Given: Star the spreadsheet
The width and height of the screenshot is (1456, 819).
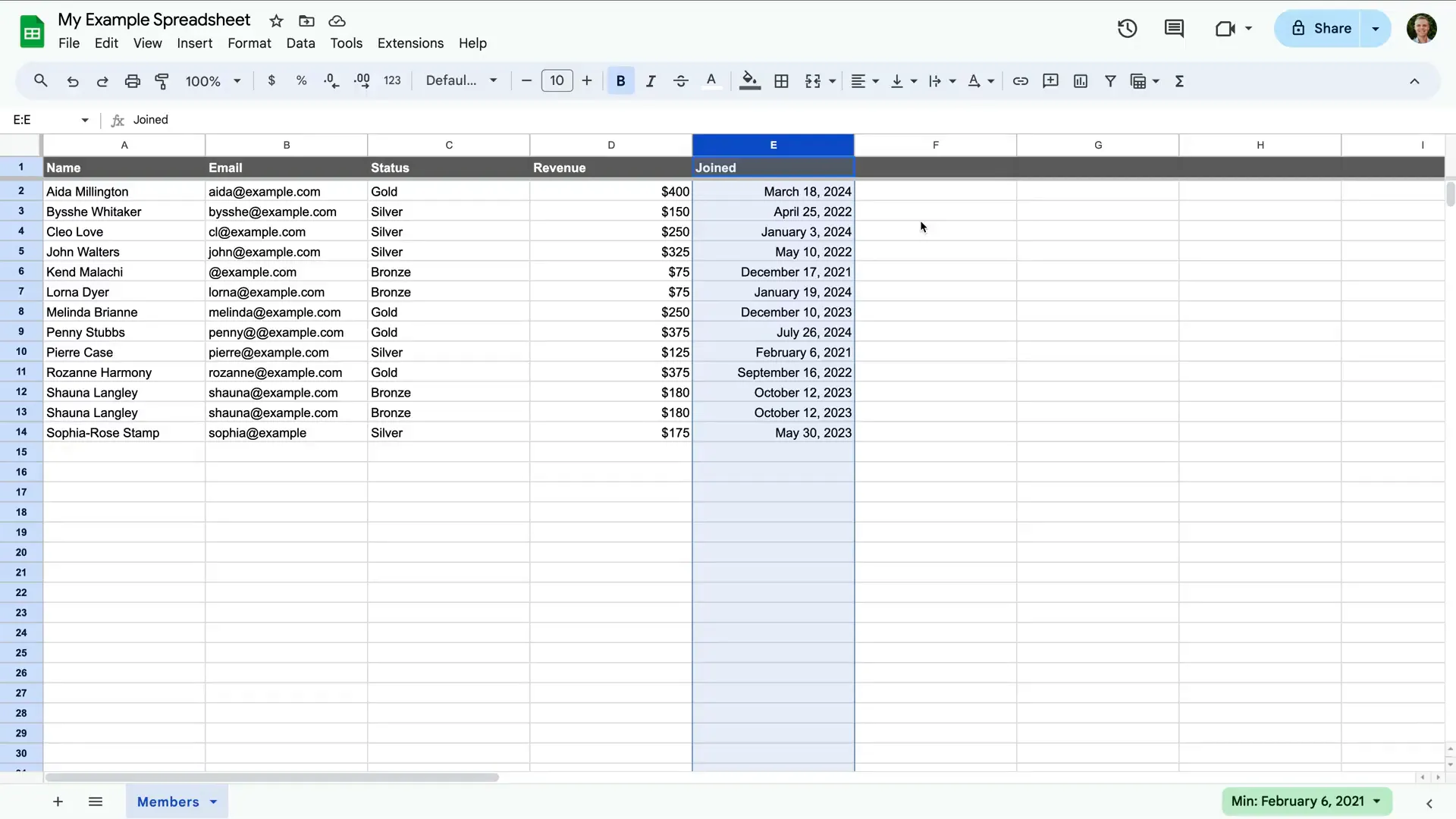Looking at the screenshot, I should pos(276,20).
